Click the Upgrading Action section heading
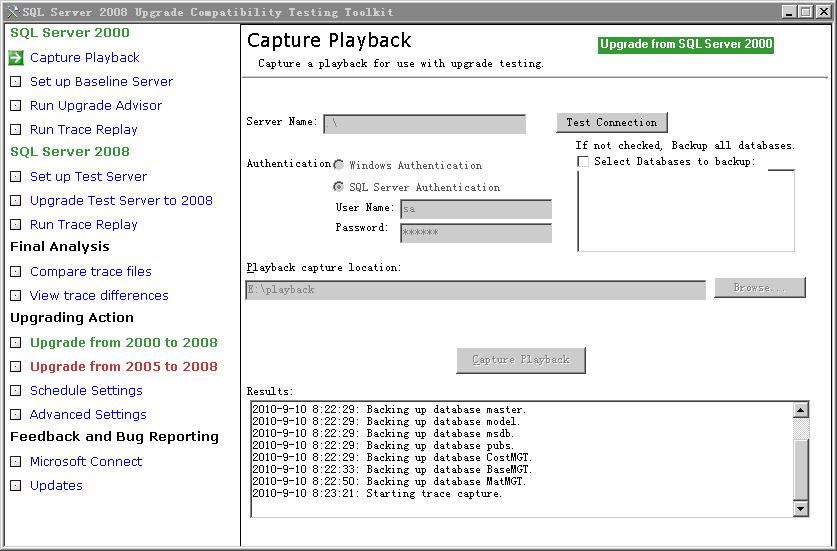This screenshot has width=837, height=551. pos(72,318)
